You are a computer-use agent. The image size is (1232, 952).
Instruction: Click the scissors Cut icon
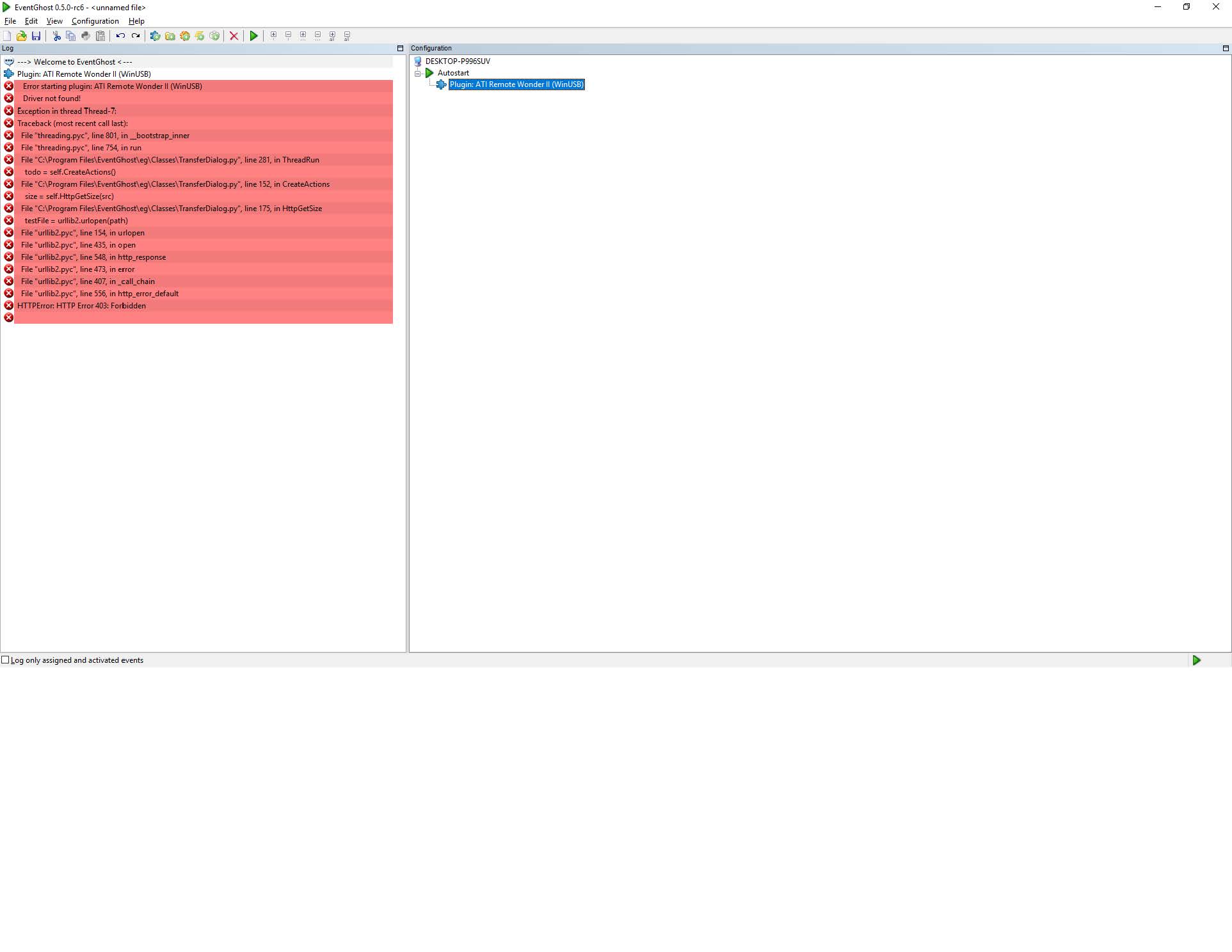pos(56,36)
